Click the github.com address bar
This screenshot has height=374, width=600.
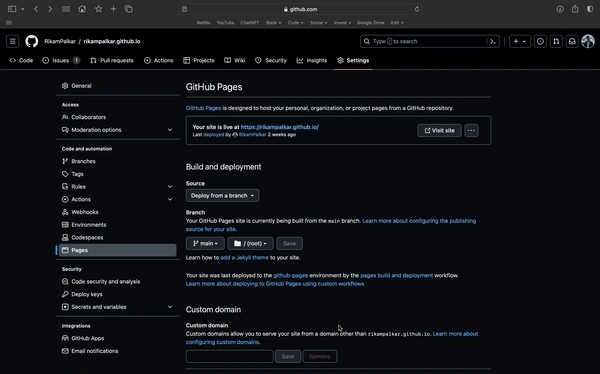coord(300,9)
